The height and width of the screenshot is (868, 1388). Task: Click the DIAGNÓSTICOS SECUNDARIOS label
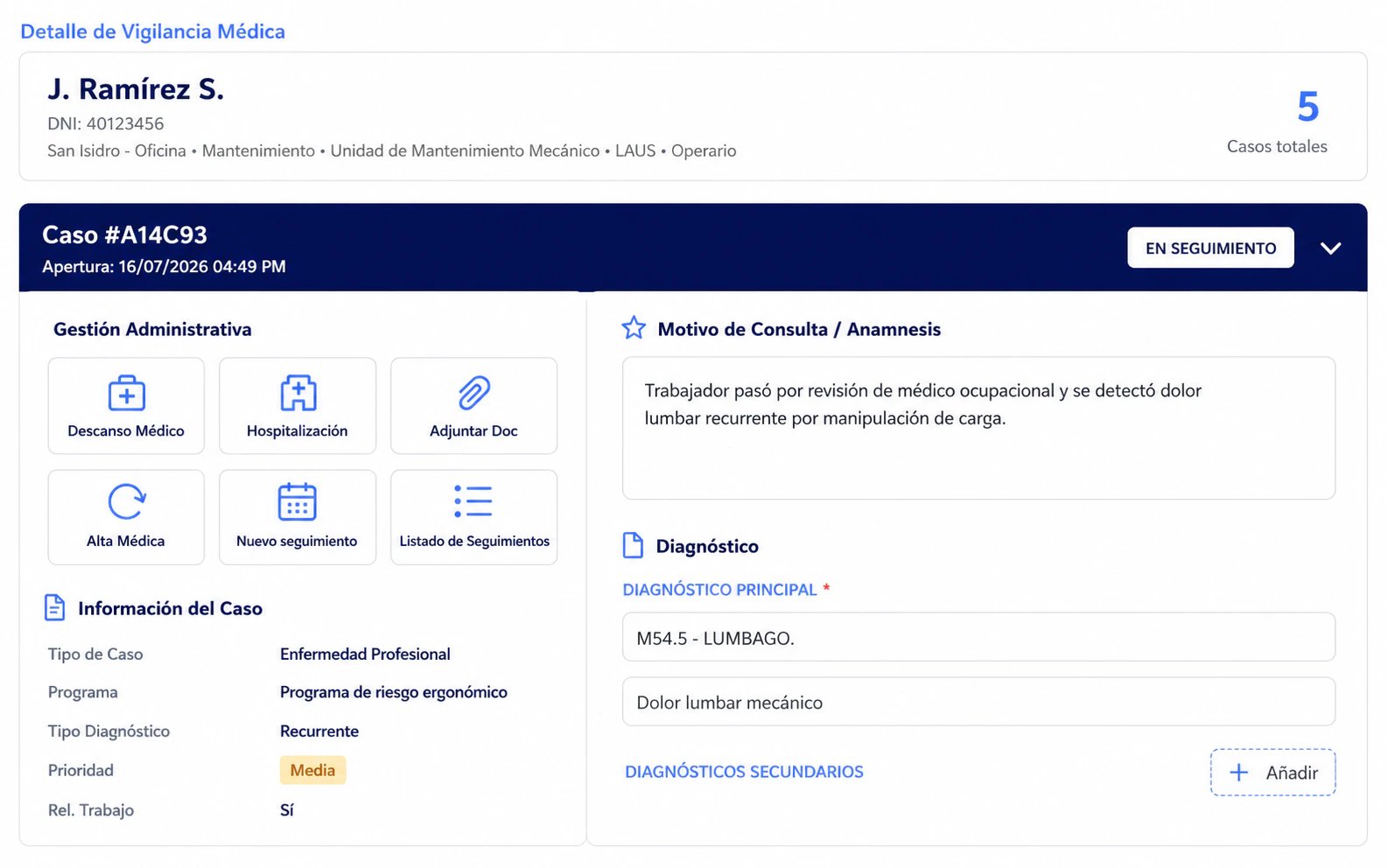pyautogui.click(x=744, y=772)
